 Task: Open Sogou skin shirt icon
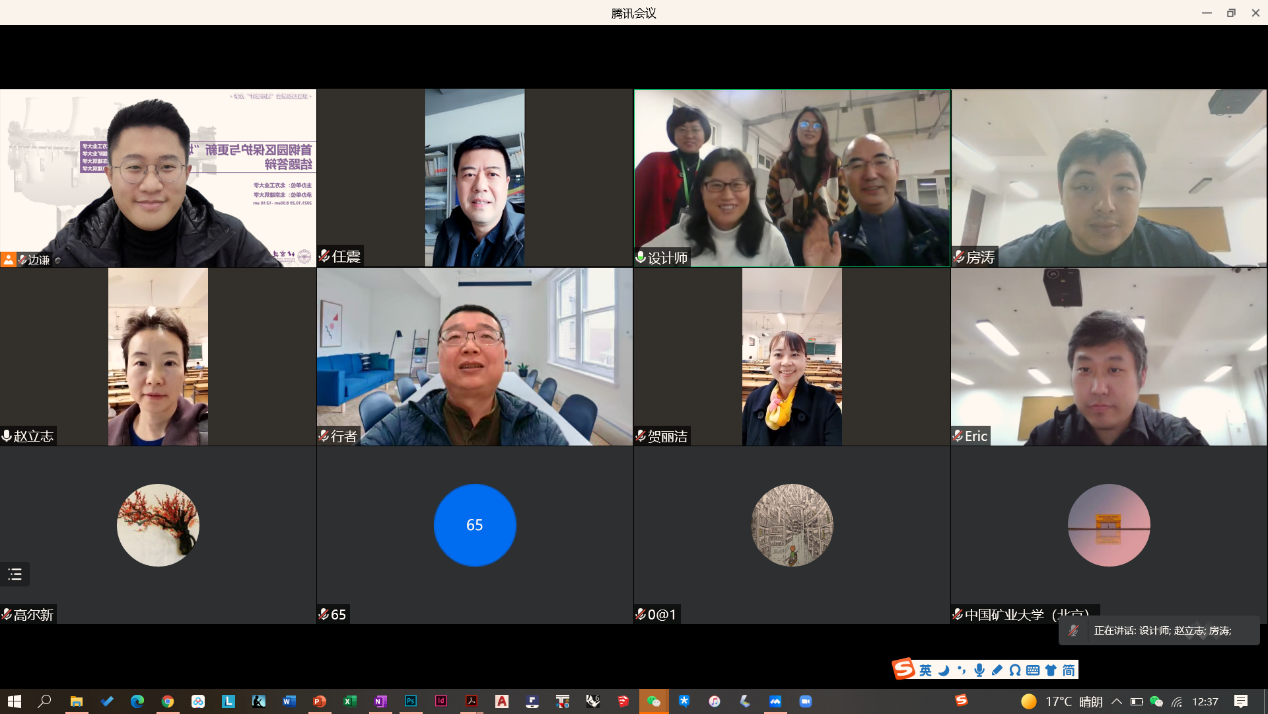[1050, 670]
